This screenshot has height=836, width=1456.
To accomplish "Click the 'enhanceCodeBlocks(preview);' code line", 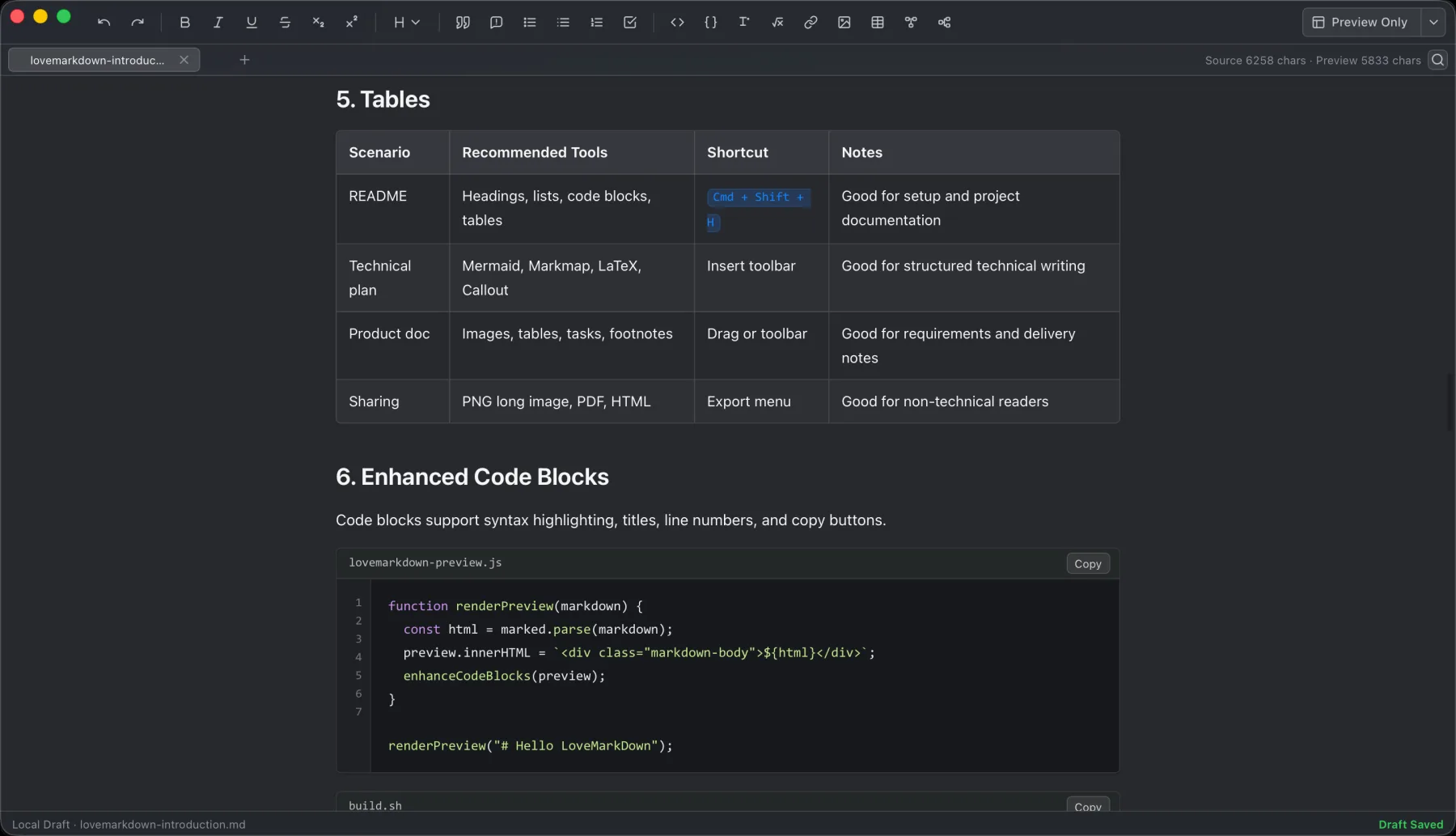I will click(504, 676).
